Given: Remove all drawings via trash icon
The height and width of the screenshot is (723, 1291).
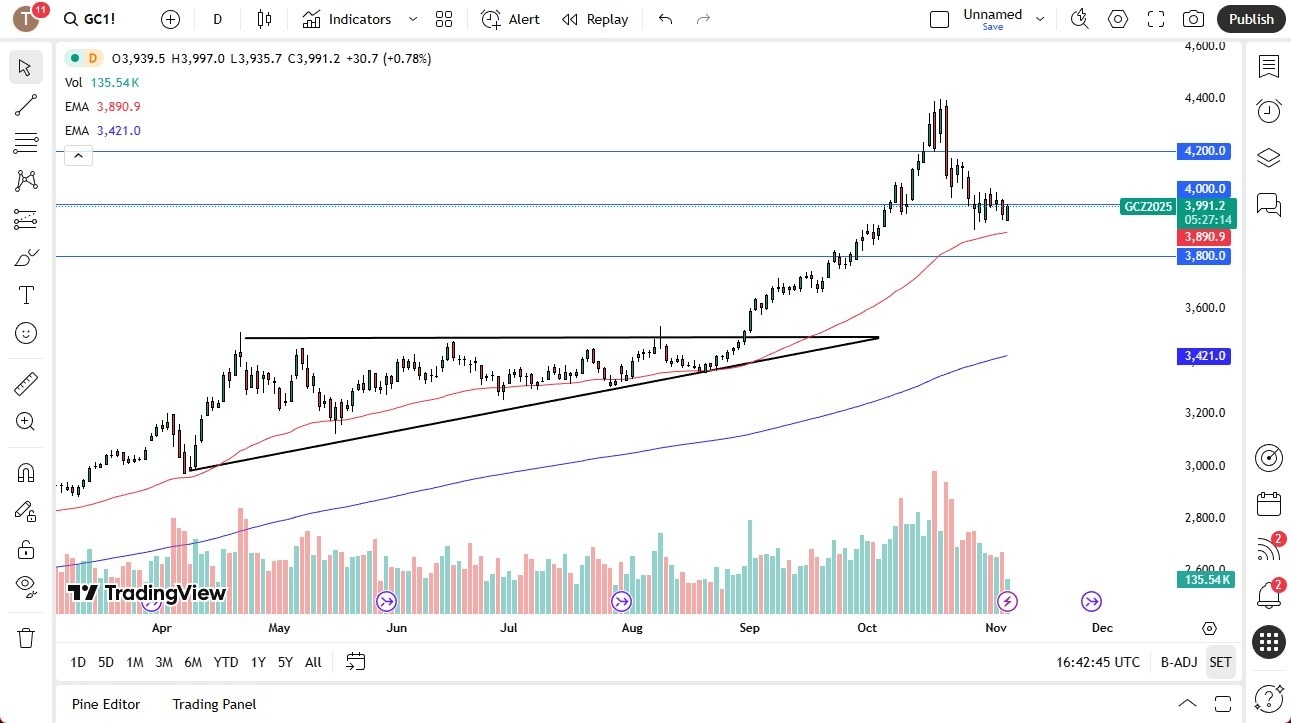Looking at the screenshot, I should 25,637.
